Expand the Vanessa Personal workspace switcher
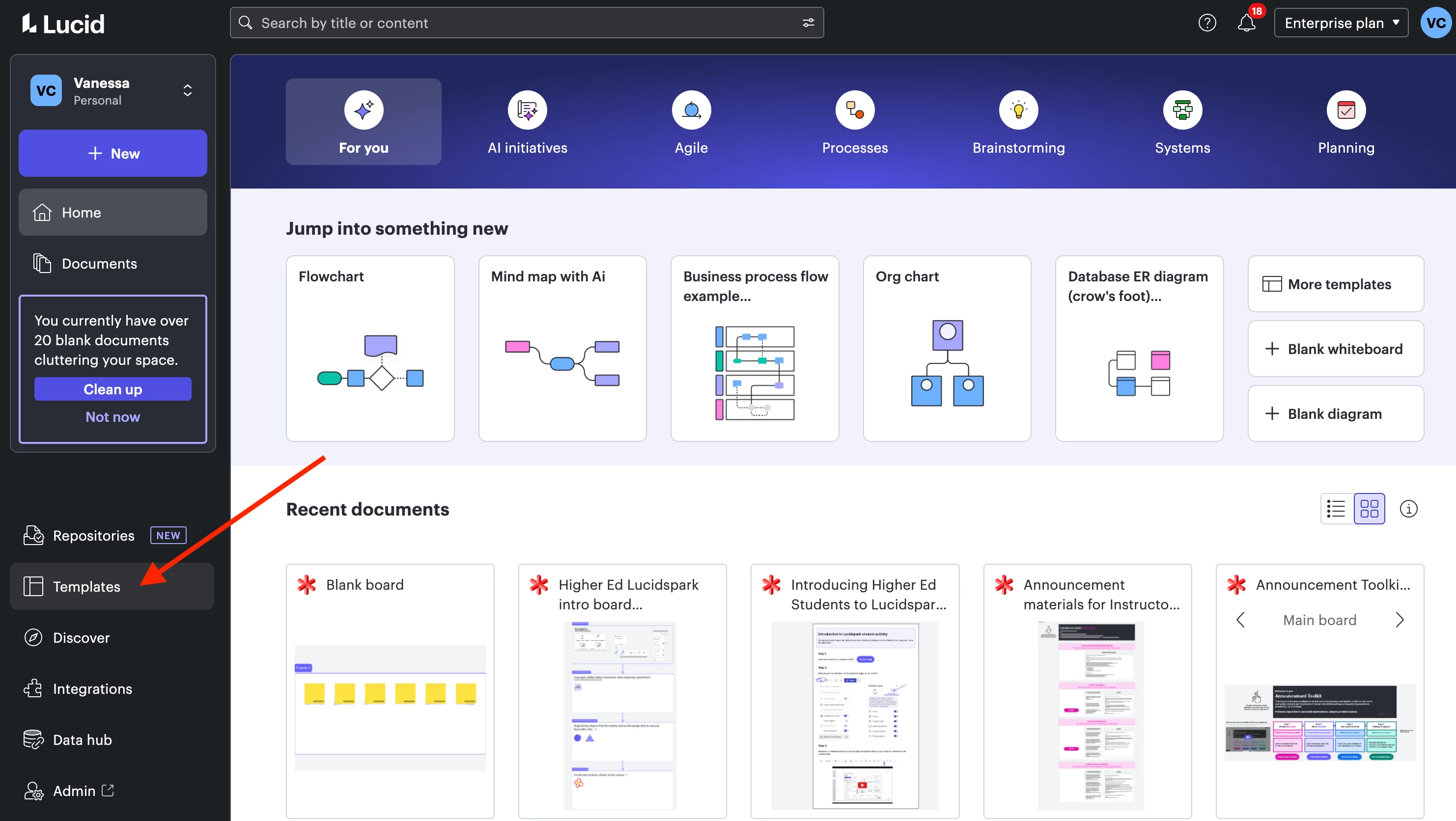 tap(187, 90)
